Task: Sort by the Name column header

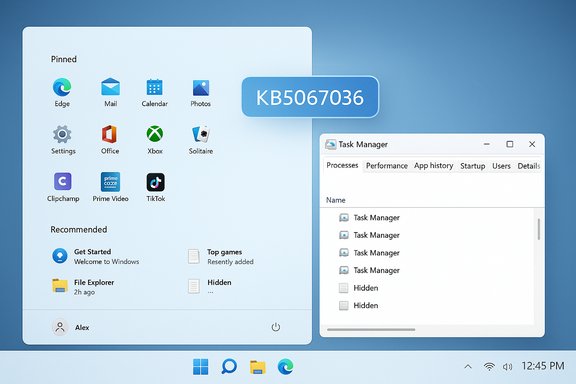Action: pyautogui.click(x=336, y=200)
